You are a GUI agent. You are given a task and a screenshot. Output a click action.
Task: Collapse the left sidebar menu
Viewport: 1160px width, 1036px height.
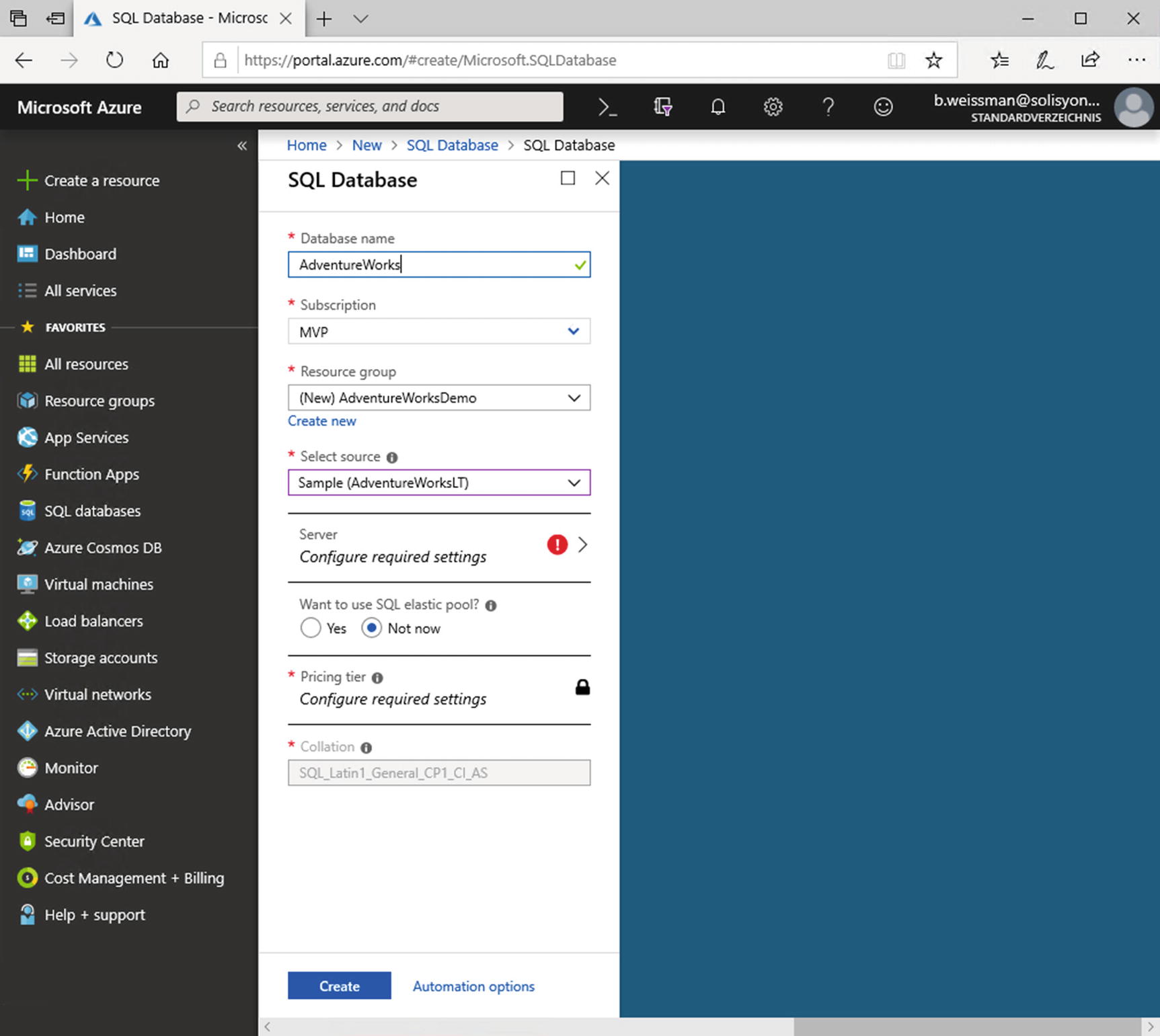[242, 146]
